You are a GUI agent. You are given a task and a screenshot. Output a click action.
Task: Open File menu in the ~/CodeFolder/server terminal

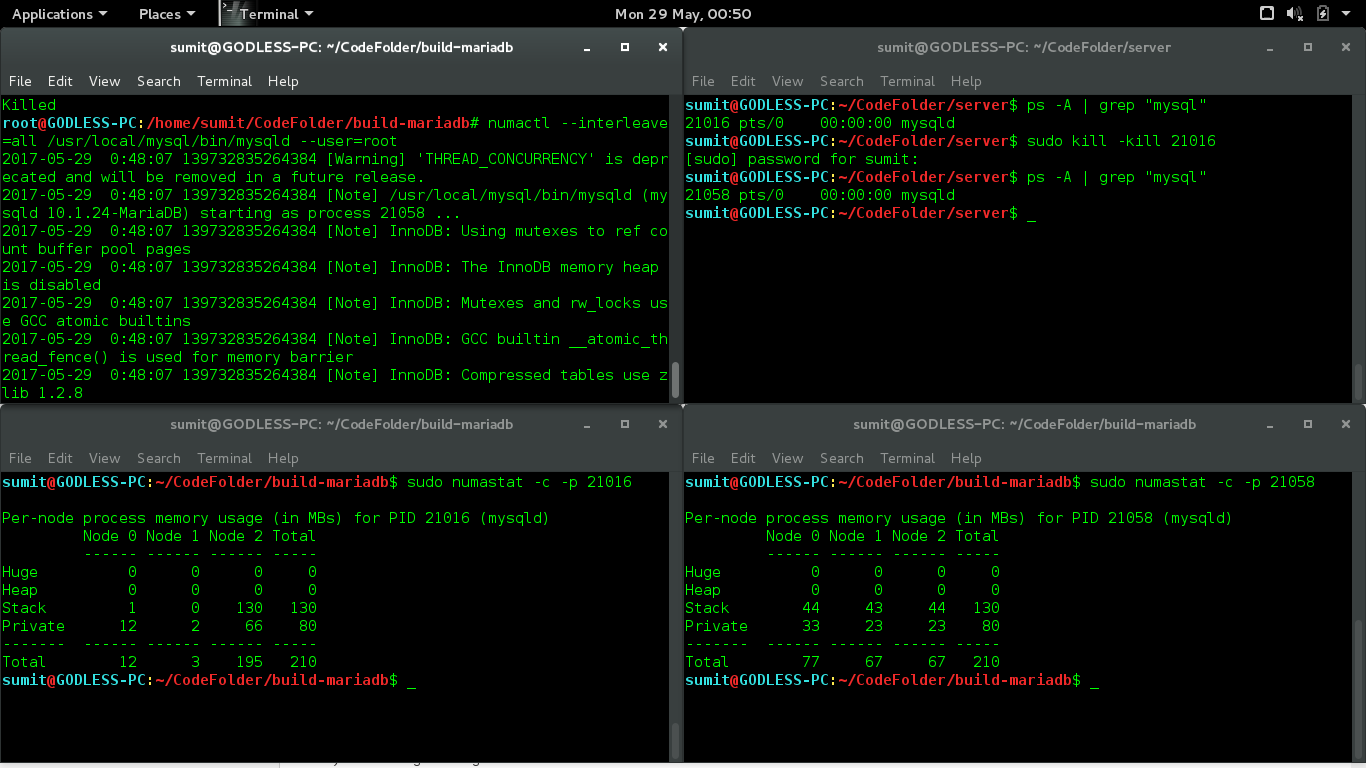pos(703,81)
